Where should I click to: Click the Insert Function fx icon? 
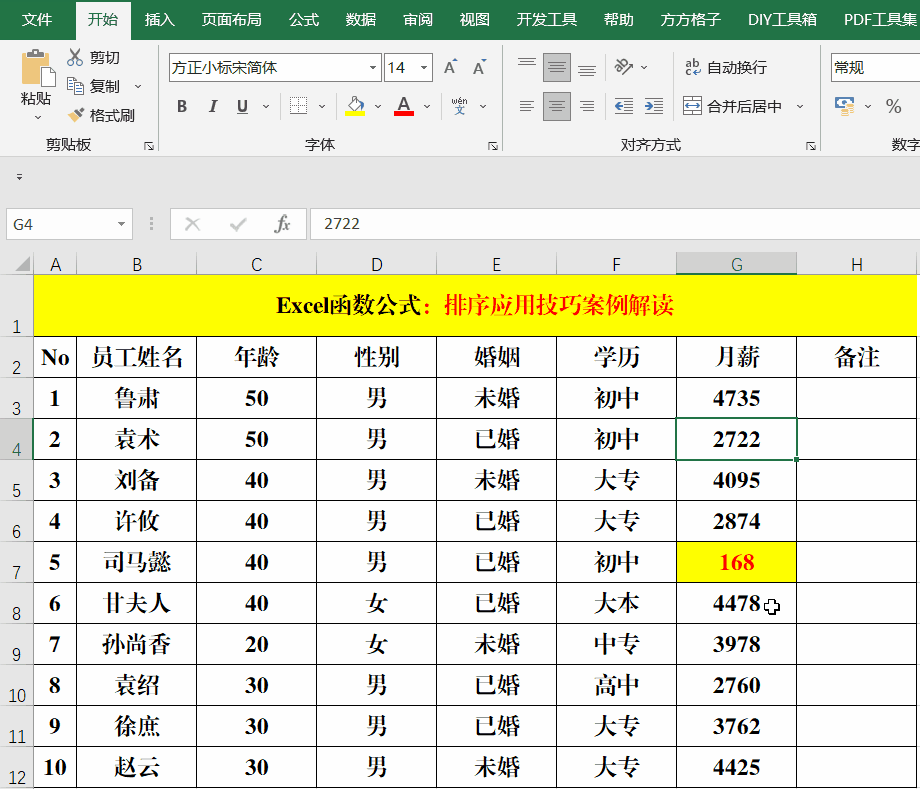(282, 224)
